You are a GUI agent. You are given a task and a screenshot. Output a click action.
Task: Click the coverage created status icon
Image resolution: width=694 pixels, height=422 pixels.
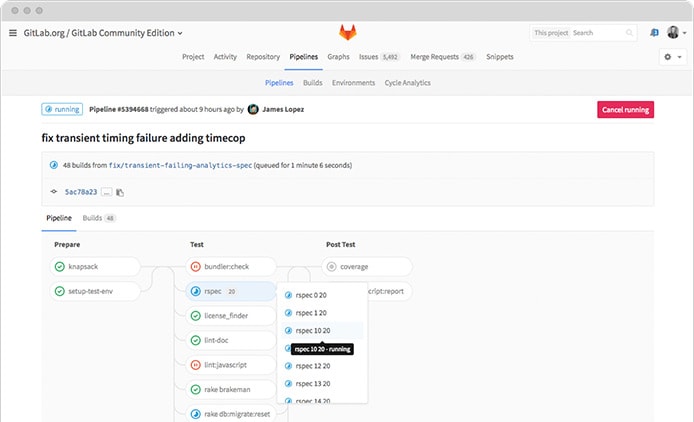[331, 267]
